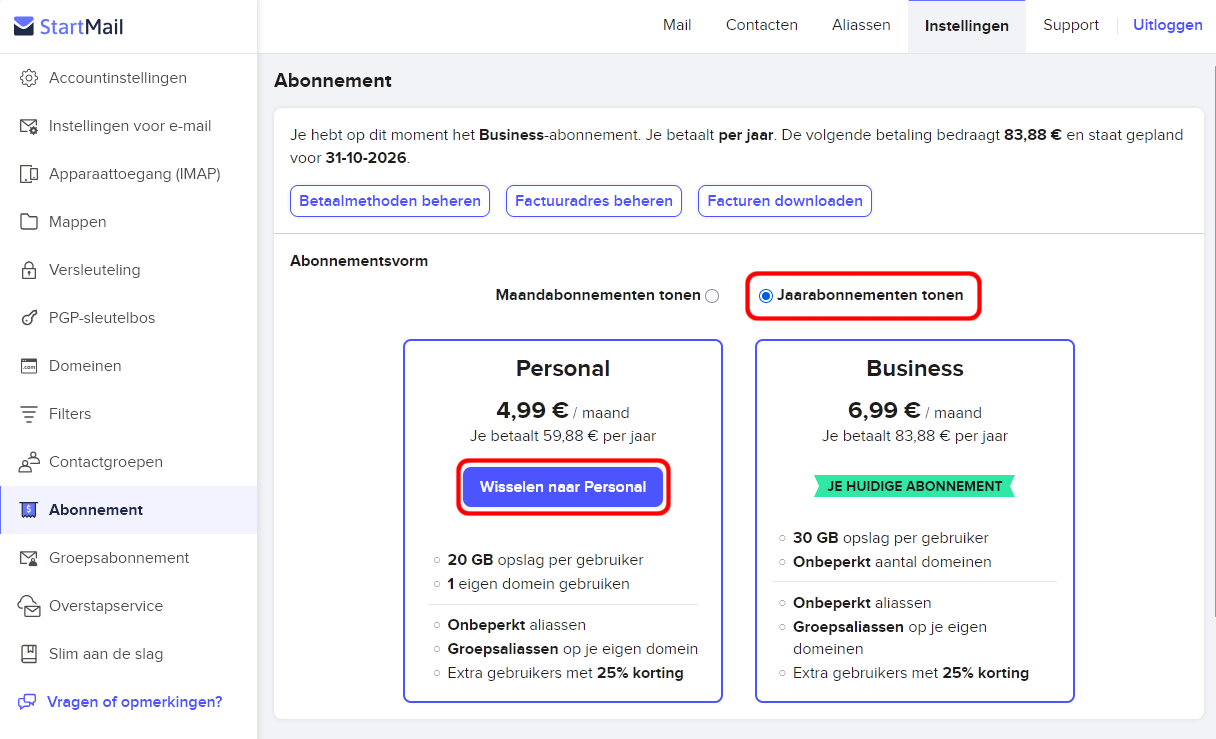Open Instellingen voor e-mail menu item
The image size is (1216, 739).
click(128, 126)
